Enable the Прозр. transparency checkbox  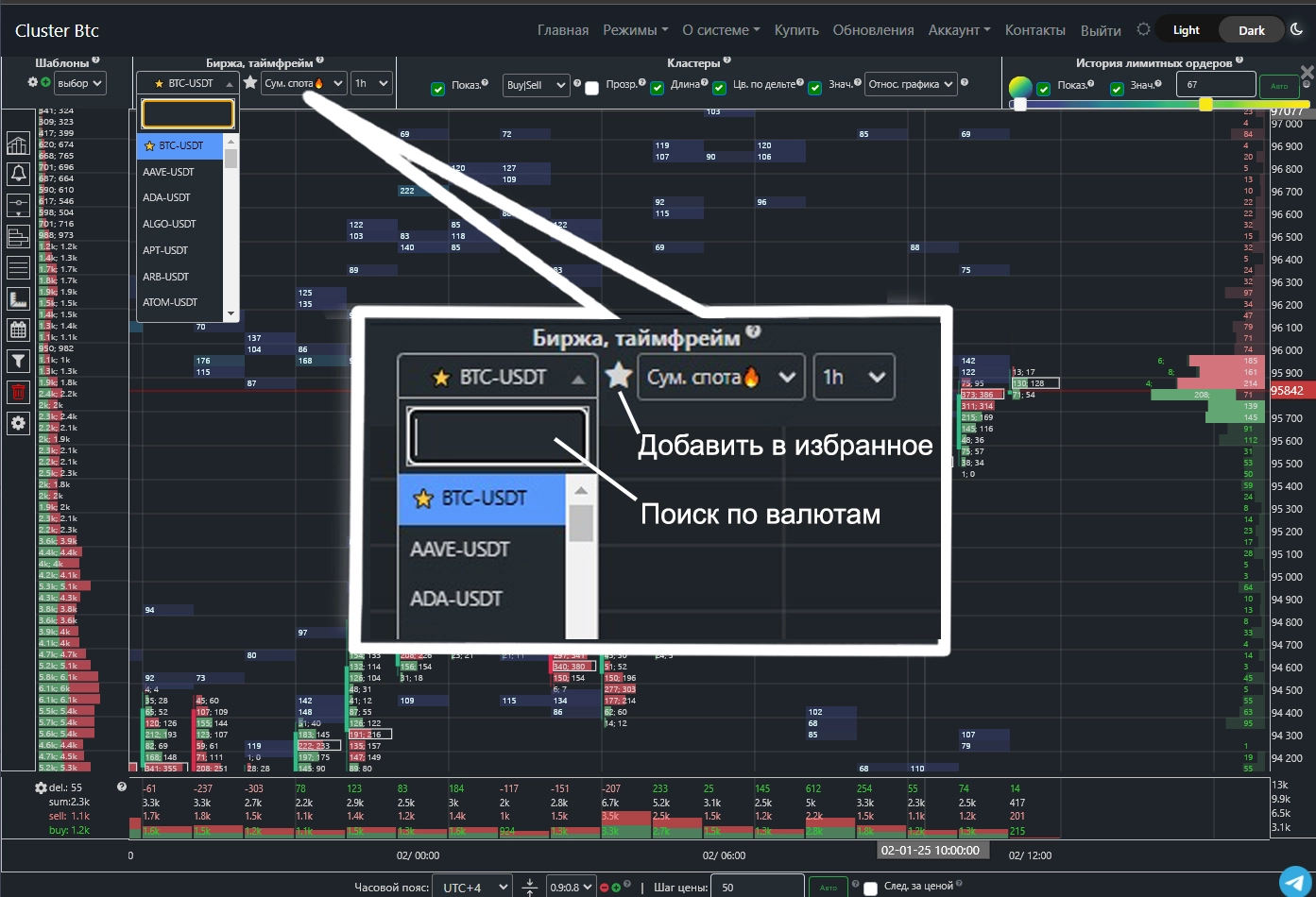point(592,88)
